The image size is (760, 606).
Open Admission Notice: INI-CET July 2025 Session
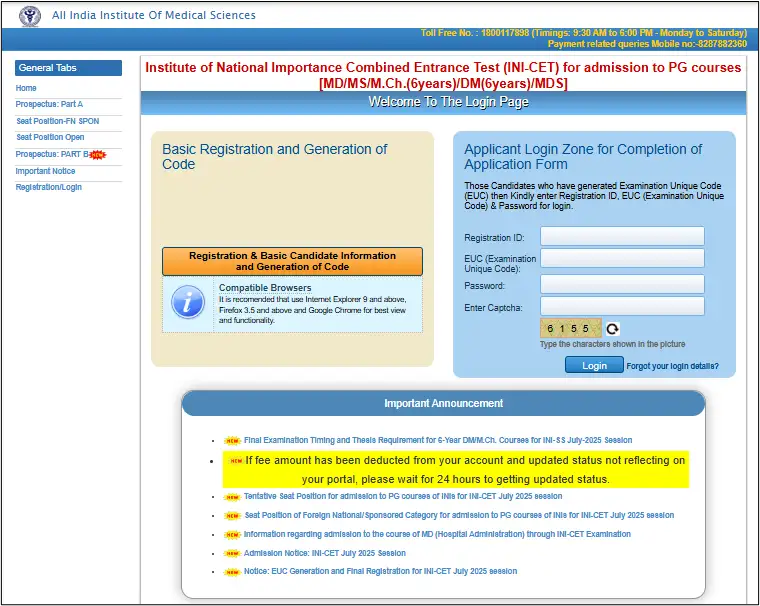pos(325,553)
